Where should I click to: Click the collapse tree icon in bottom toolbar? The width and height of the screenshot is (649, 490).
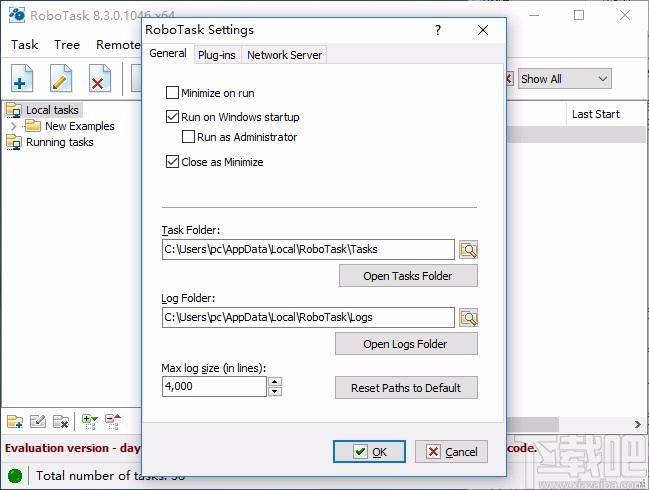click(x=113, y=422)
